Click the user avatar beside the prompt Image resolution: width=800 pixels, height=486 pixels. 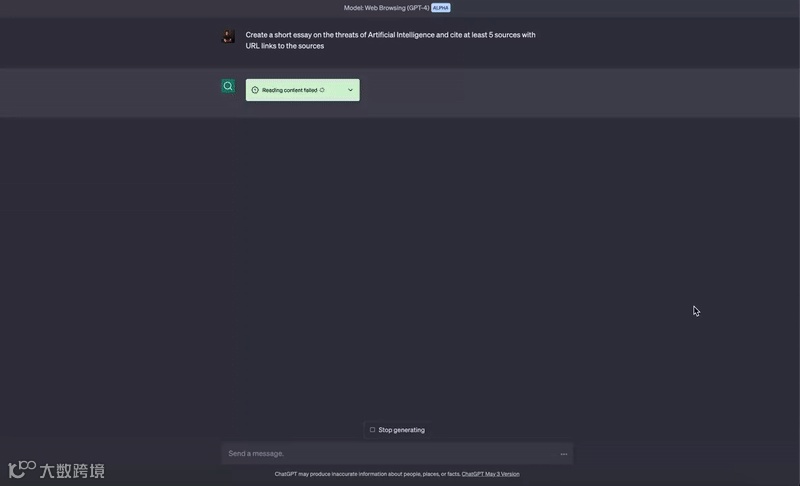(x=228, y=36)
